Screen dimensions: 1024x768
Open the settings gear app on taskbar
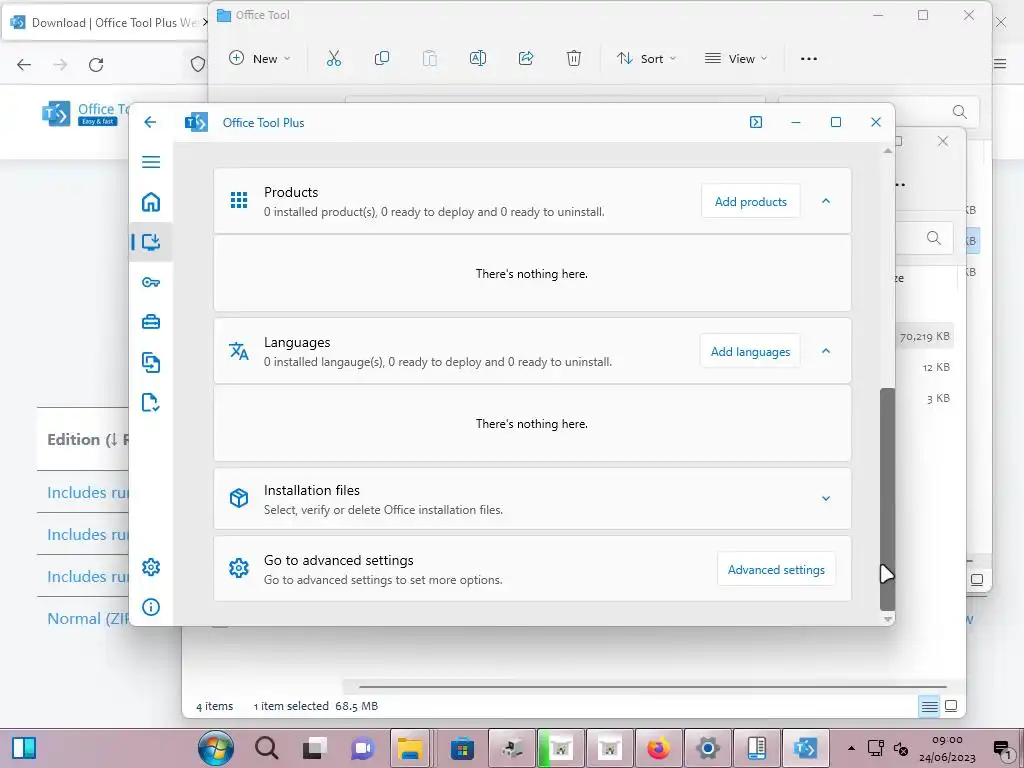pyautogui.click(x=707, y=748)
